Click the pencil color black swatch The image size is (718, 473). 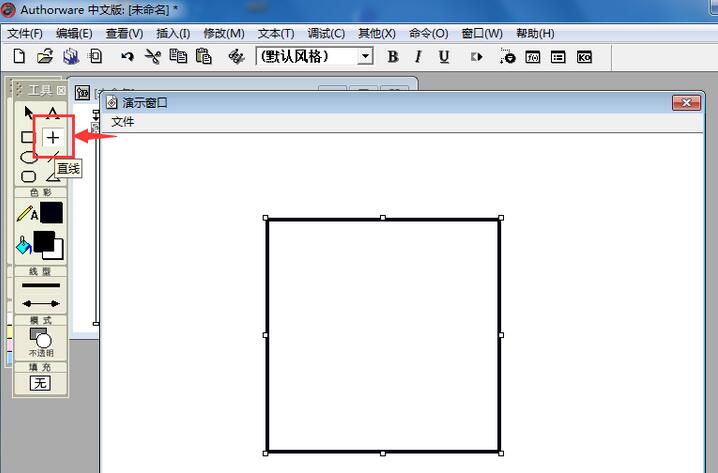pos(51,213)
